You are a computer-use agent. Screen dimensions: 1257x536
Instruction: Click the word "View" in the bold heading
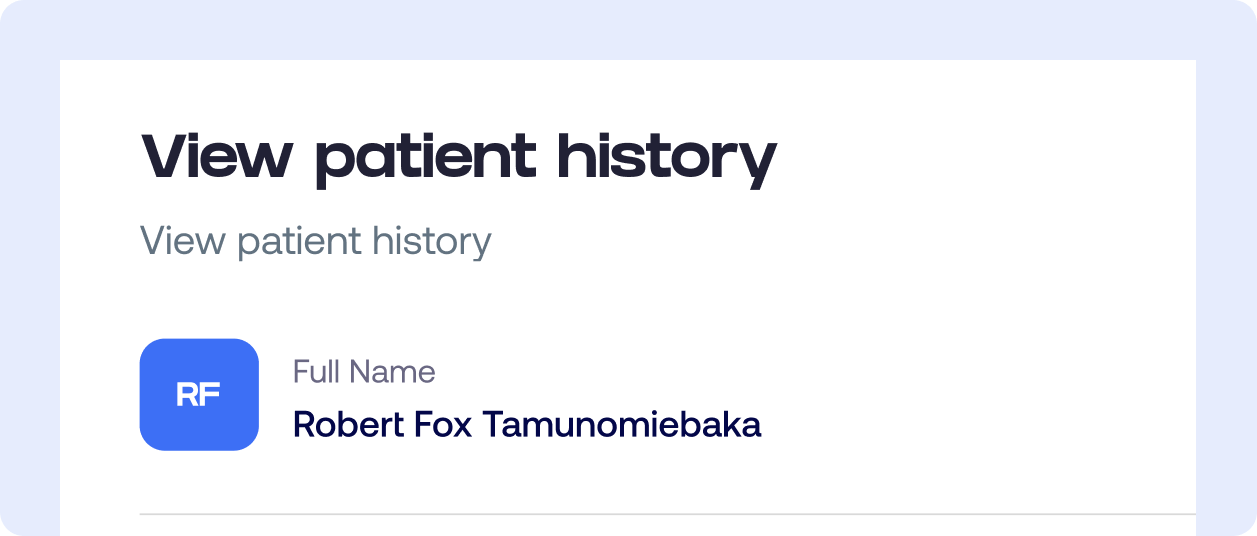coord(217,156)
